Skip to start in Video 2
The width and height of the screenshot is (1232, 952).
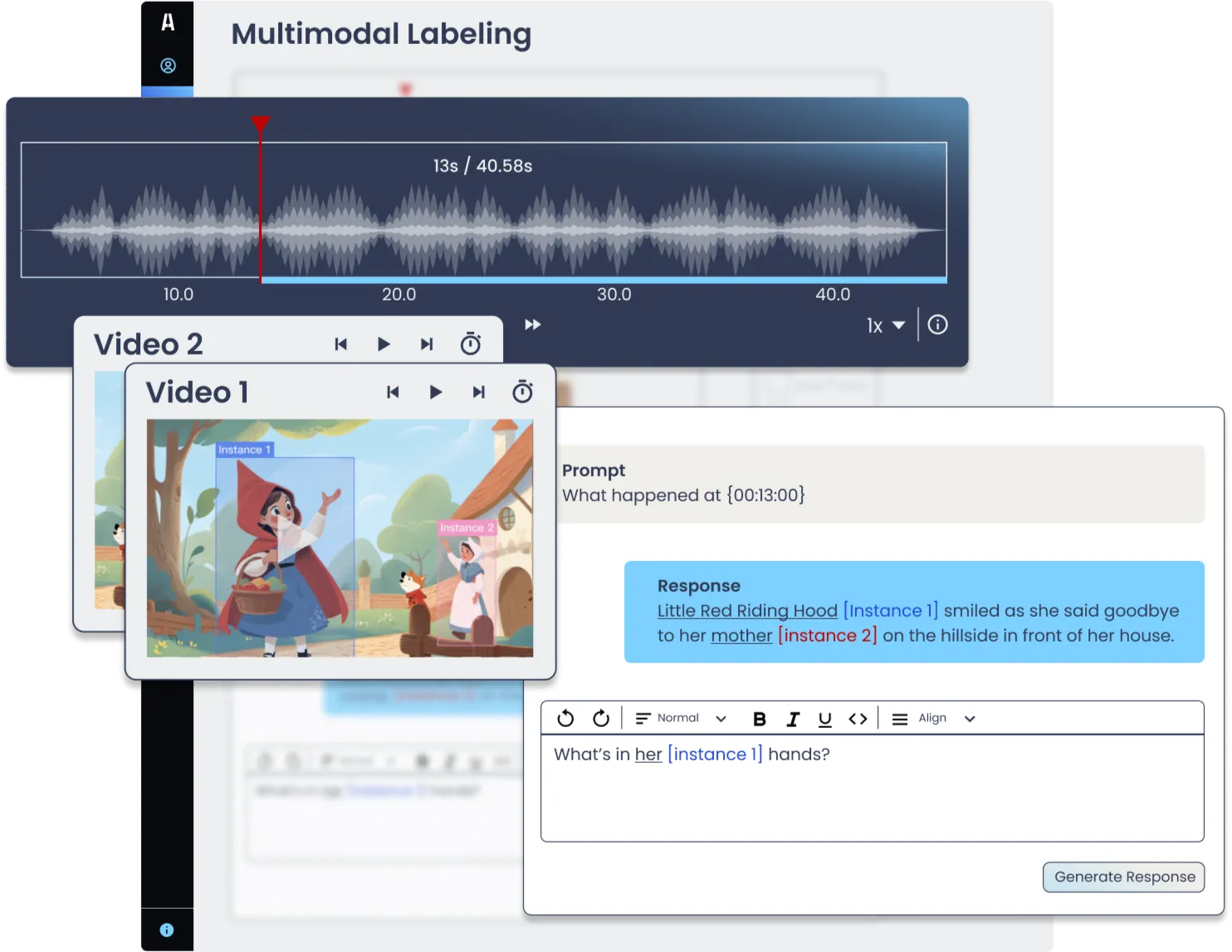[340, 344]
